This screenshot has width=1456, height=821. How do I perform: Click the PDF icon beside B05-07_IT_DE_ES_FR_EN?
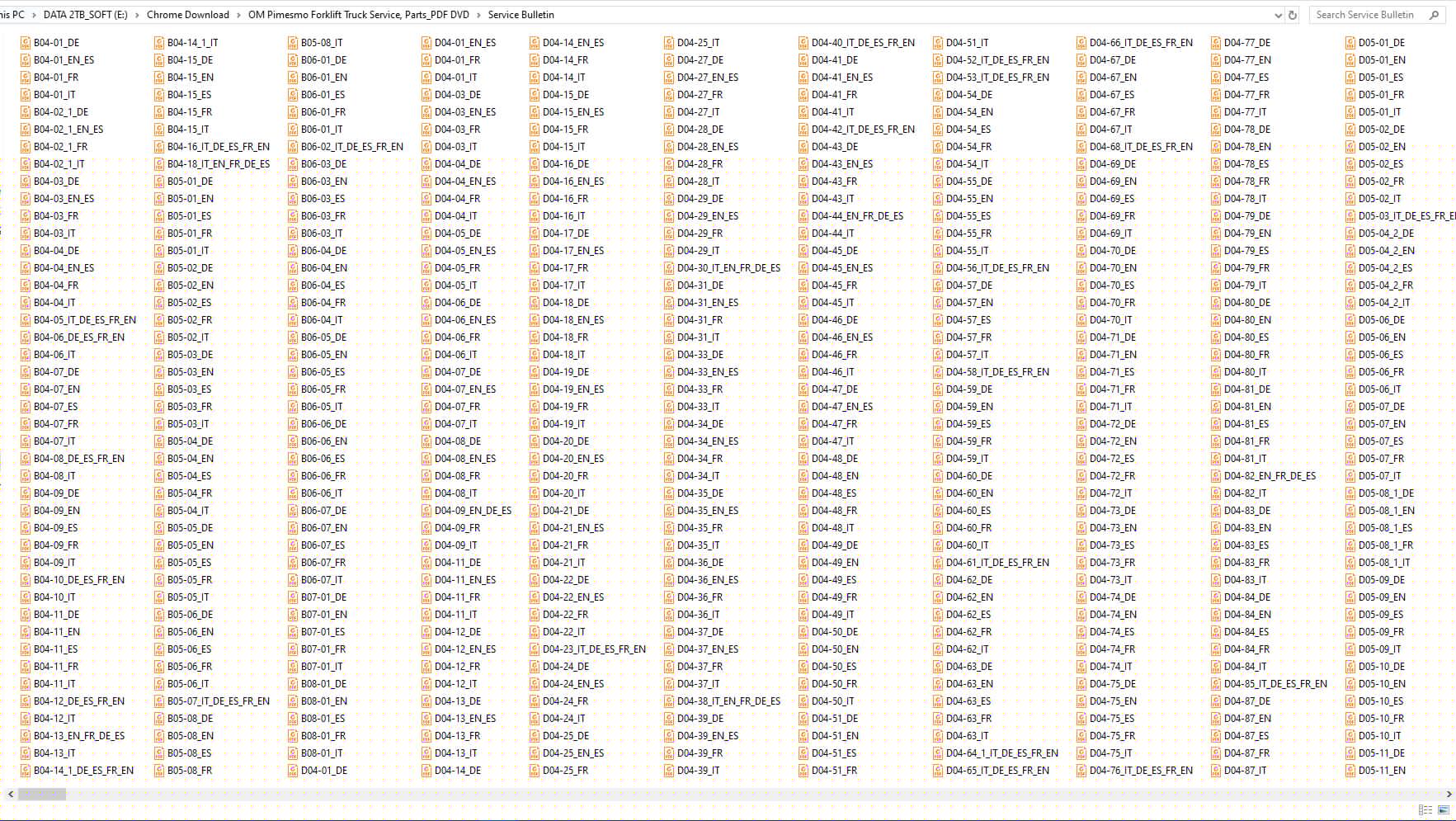tap(159, 701)
